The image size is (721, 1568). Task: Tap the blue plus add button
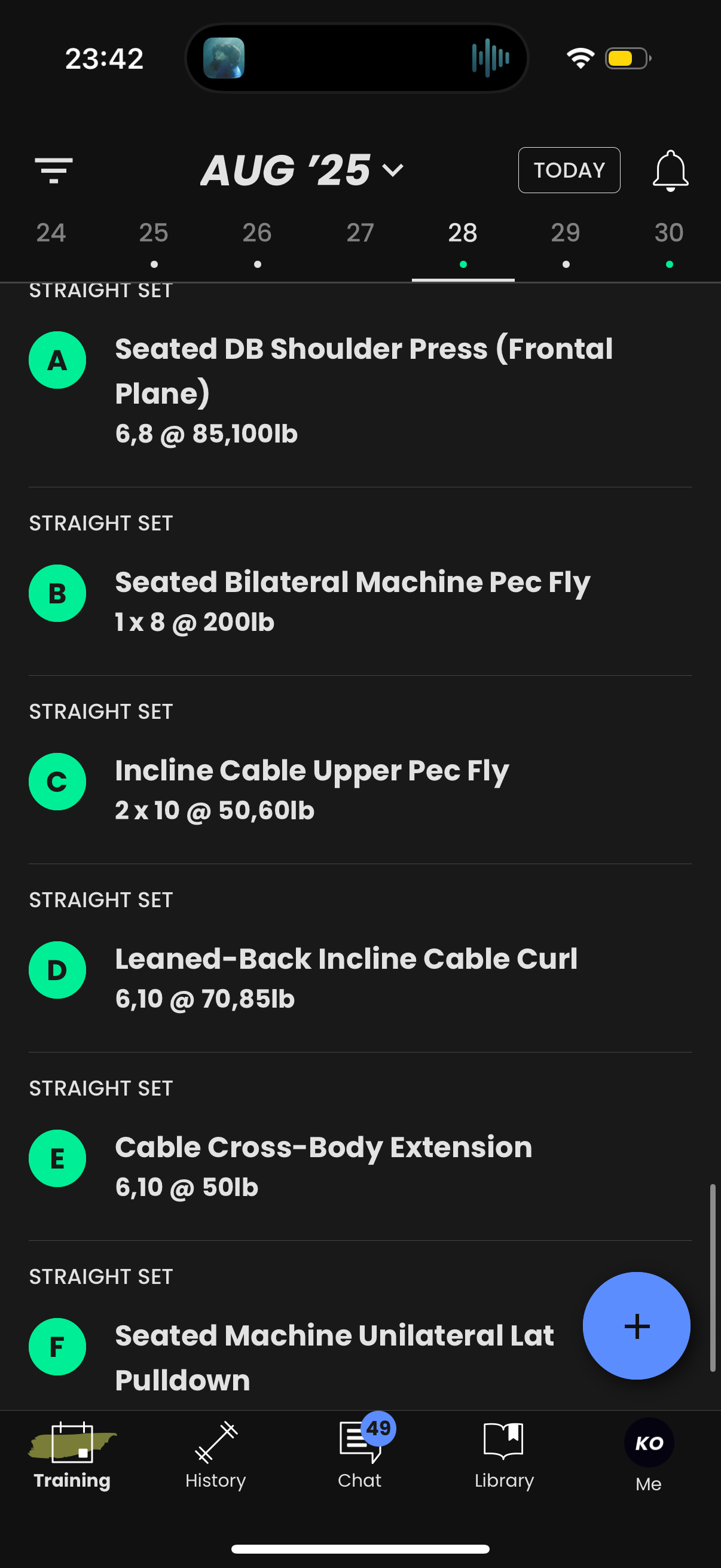click(x=637, y=1326)
